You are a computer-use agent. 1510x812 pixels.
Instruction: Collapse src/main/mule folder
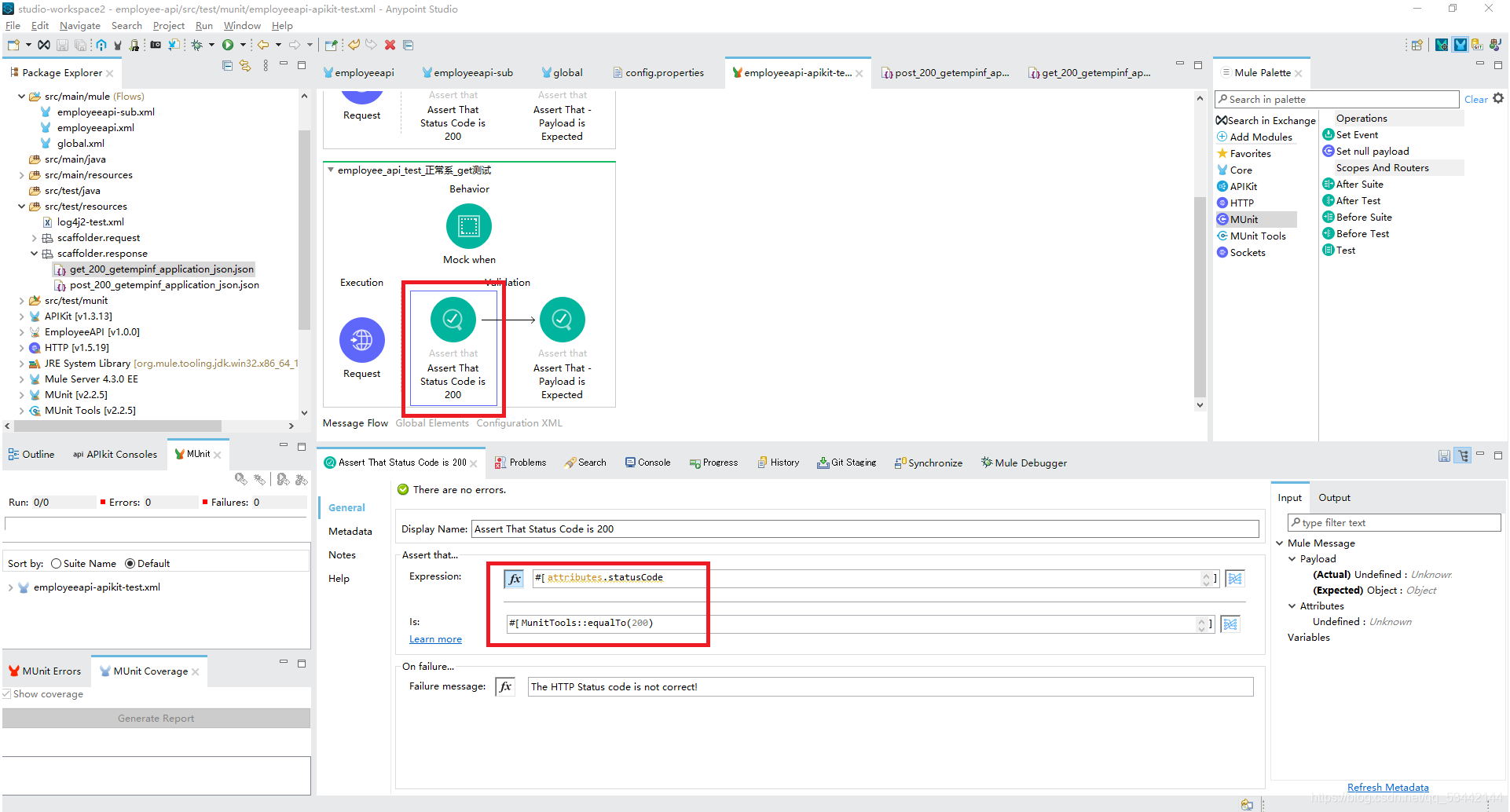pos(21,97)
